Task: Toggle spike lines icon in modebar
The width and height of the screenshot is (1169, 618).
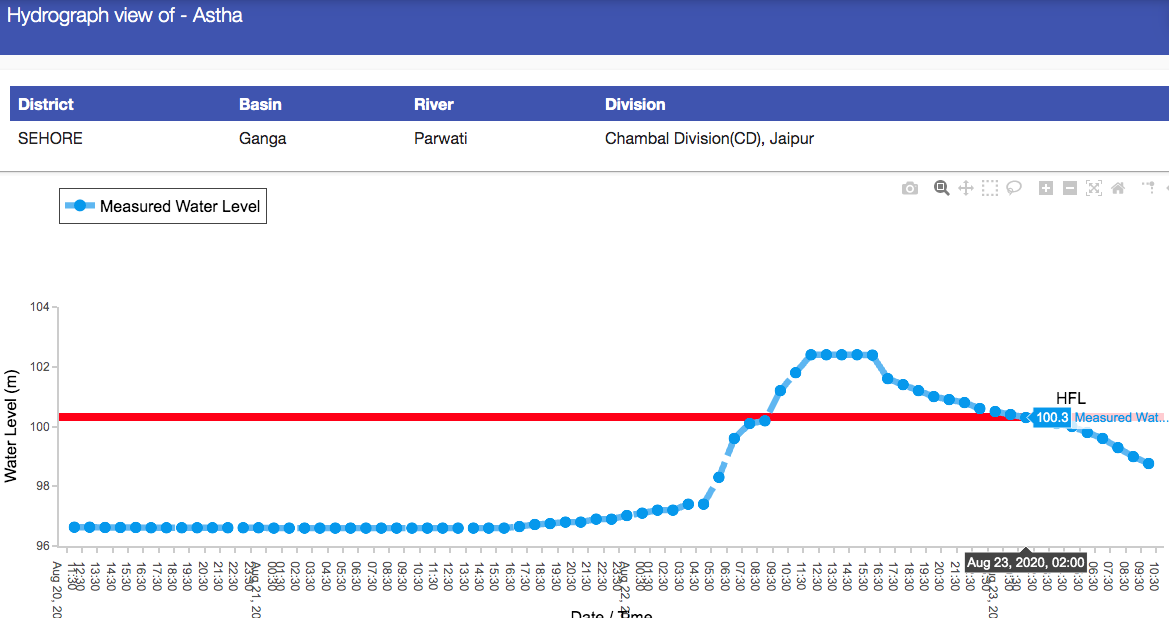Action: [1150, 188]
